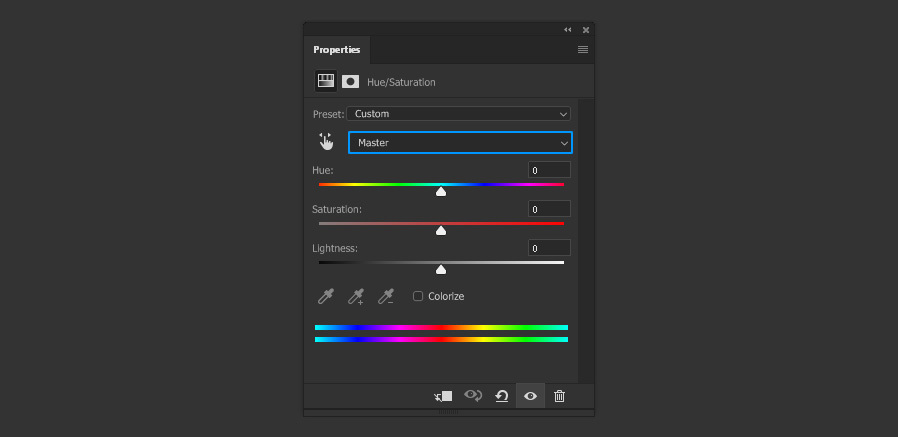Pick the Subtract from Sample eyedropper
This screenshot has height=437, width=898.
(385, 296)
